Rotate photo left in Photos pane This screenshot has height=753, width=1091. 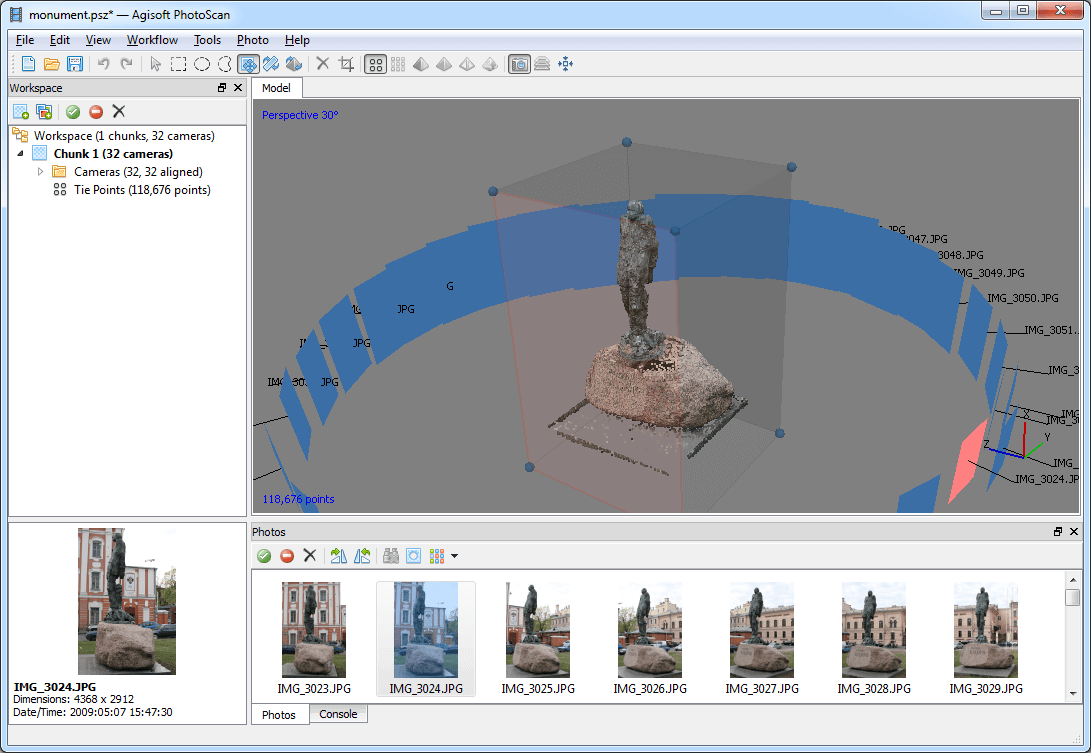coord(362,555)
